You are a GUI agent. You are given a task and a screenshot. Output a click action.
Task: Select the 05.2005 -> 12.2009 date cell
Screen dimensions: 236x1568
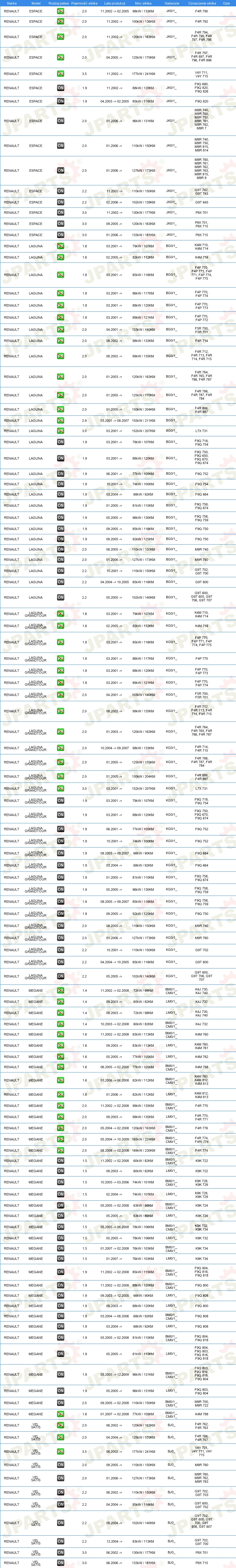(x=114, y=1374)
